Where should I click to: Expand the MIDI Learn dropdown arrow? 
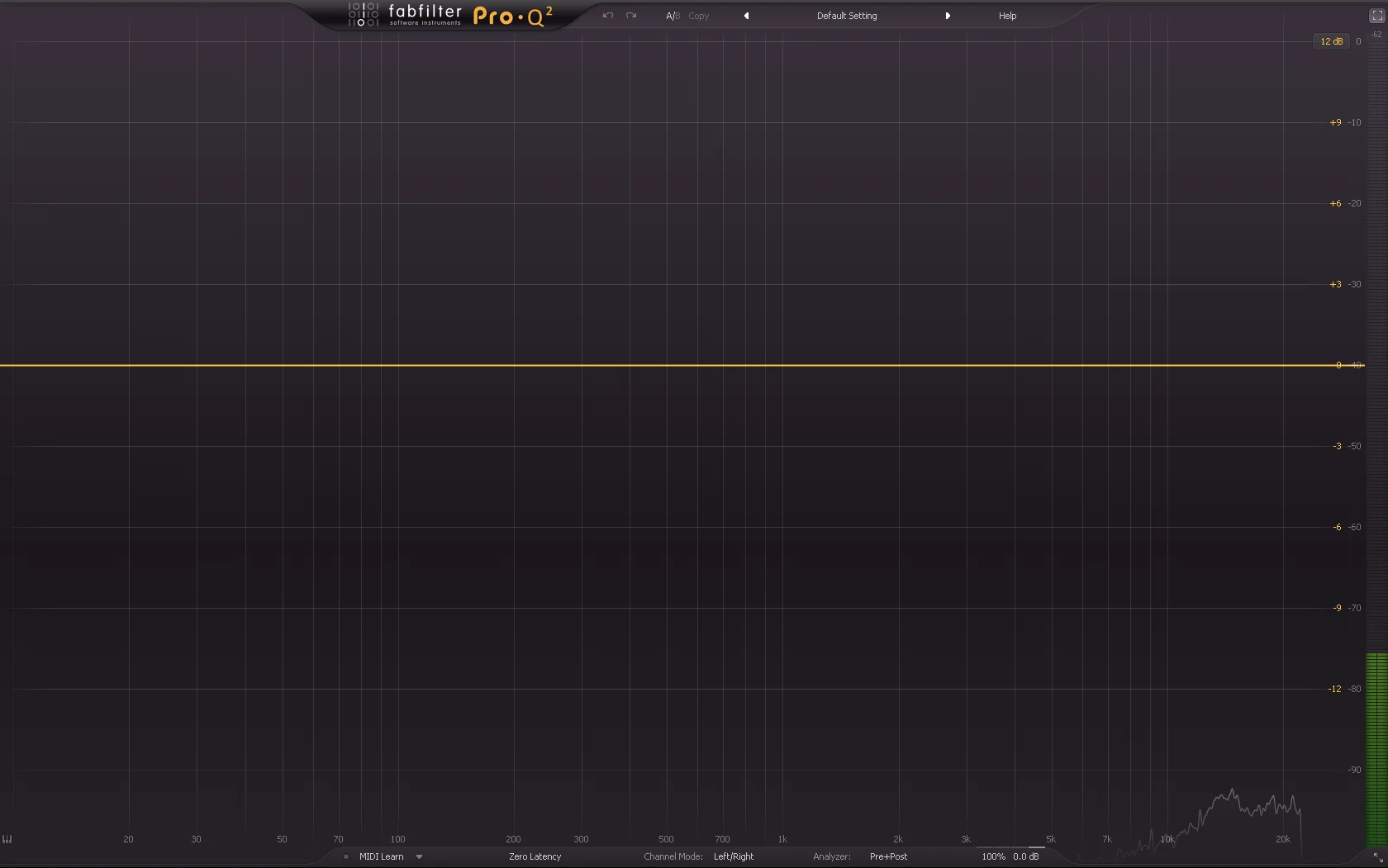pyautogui.click(x=420, y=856)
